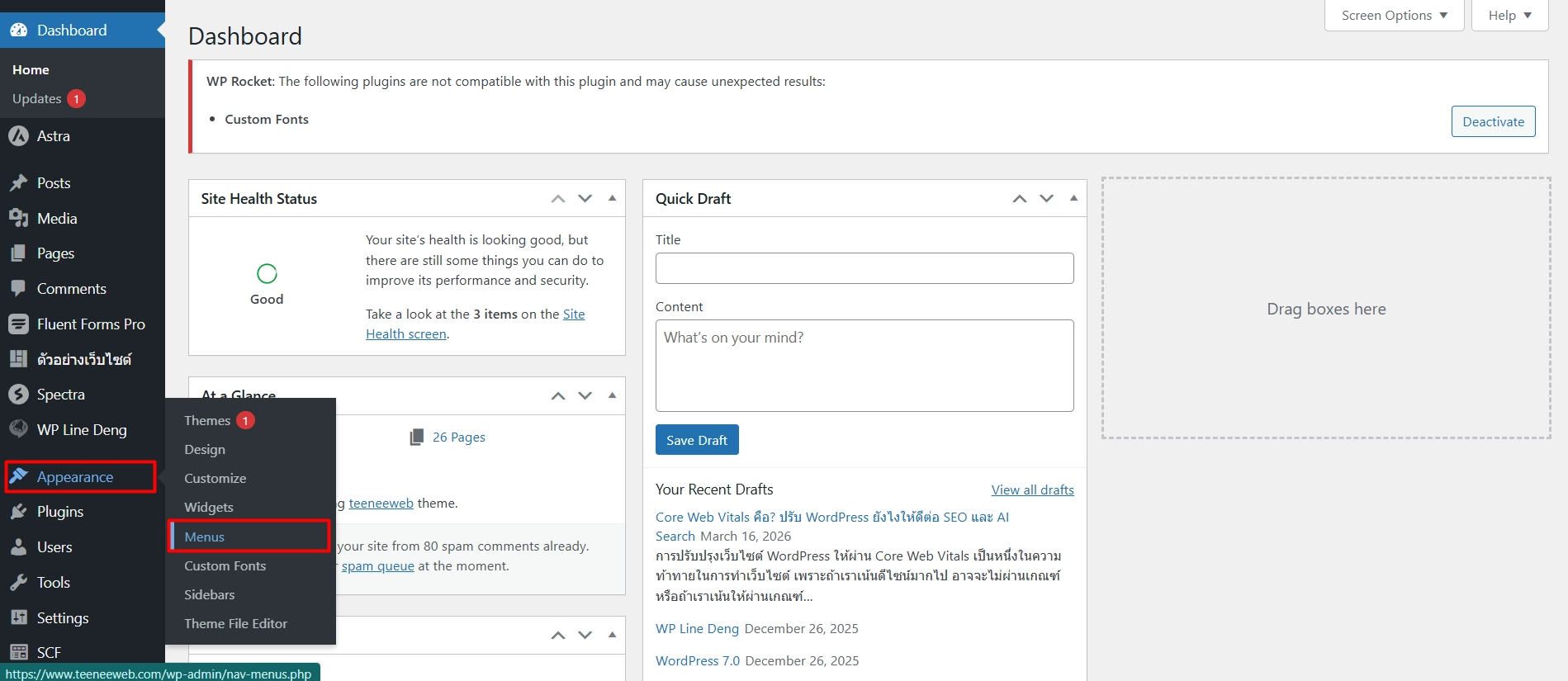Click the Good site health circle
Viewport: 1568px width, 681px height.
coord(267,273)
